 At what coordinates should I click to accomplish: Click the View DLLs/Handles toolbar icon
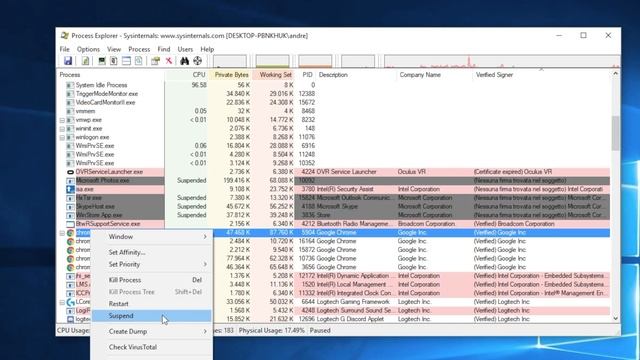(x=139, y=61)
